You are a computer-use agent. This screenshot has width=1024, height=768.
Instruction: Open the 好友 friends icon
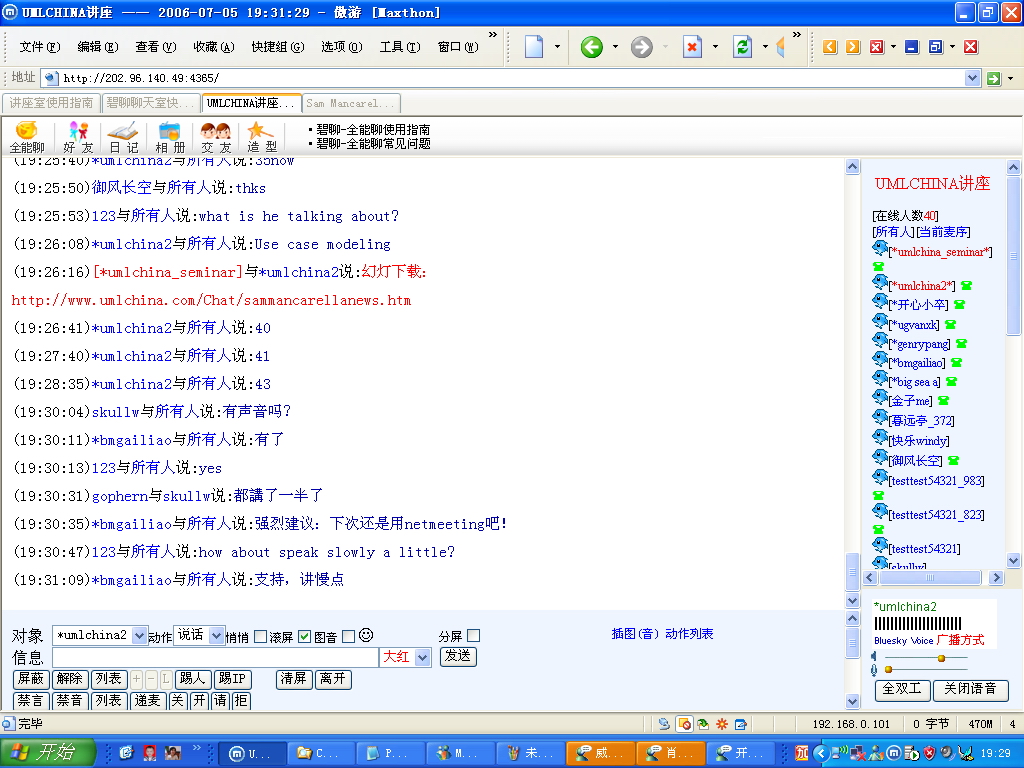click(78, 137)
